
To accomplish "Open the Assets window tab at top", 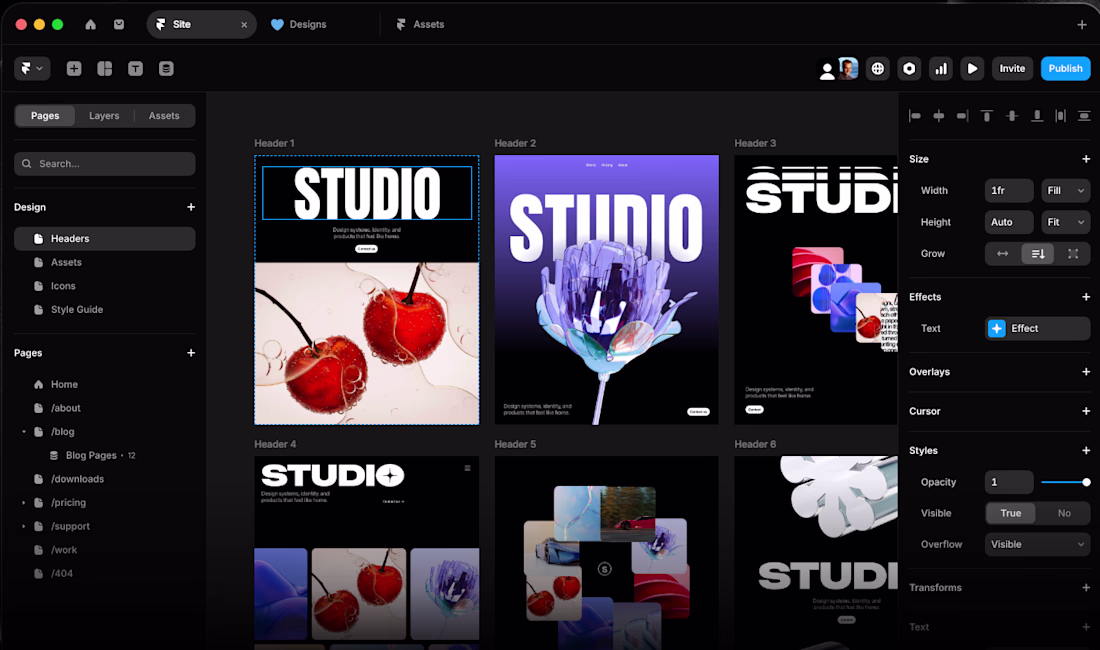I will pyautogui.click(x=420, y=25).
